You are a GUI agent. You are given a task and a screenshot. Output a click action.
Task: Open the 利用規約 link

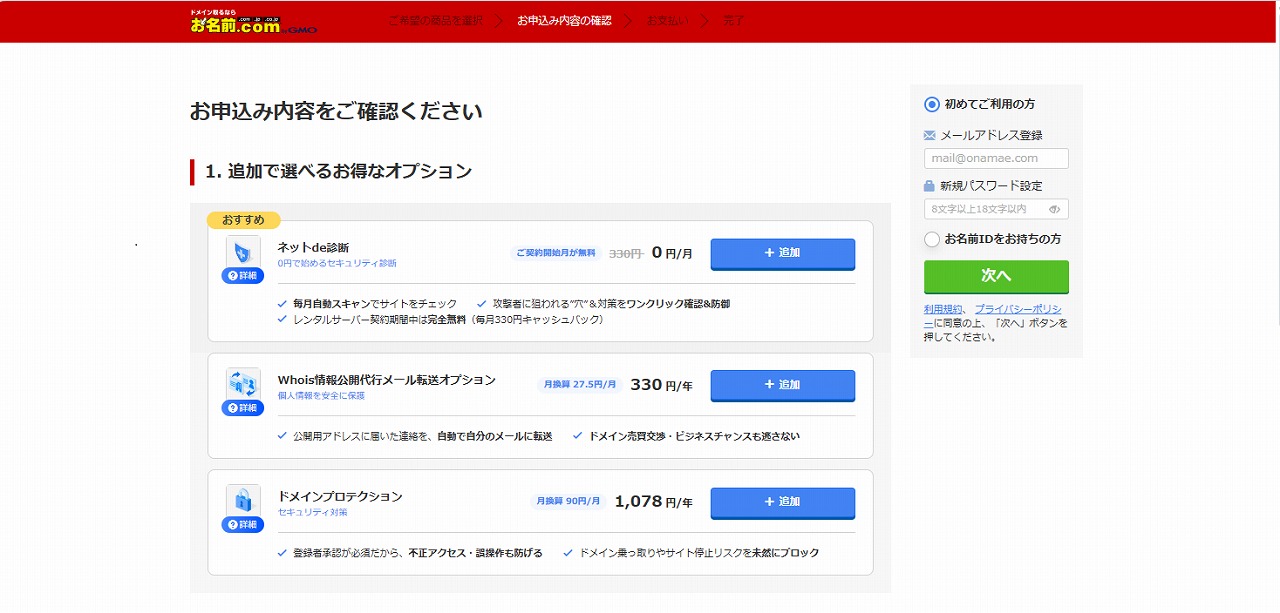[x=943, y=309]
